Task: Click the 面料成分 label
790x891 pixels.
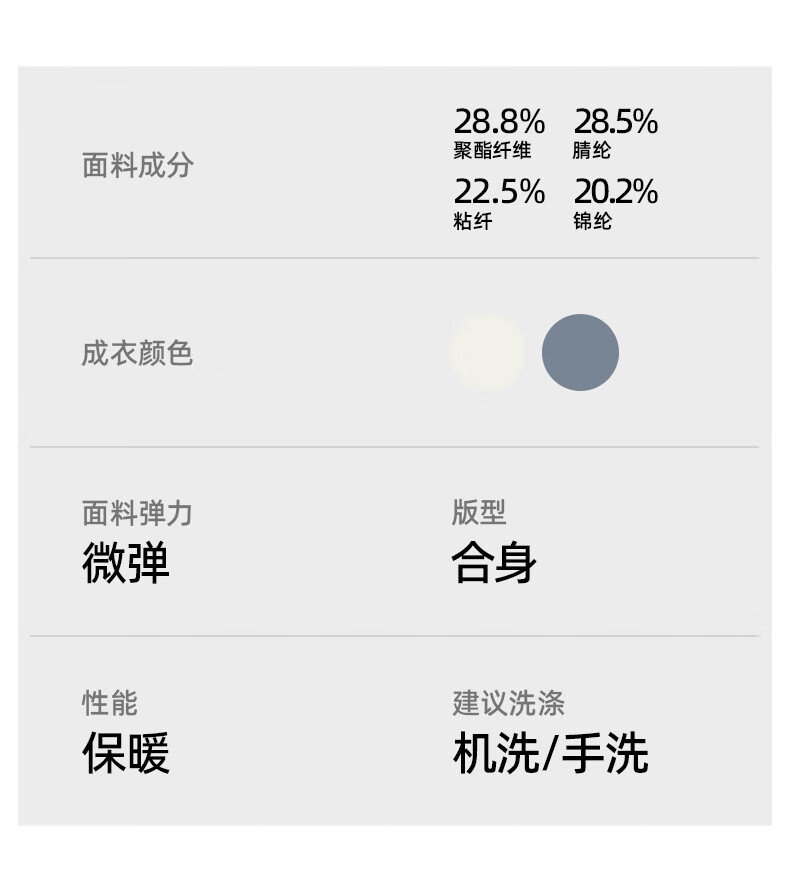Action: [137, 165]
